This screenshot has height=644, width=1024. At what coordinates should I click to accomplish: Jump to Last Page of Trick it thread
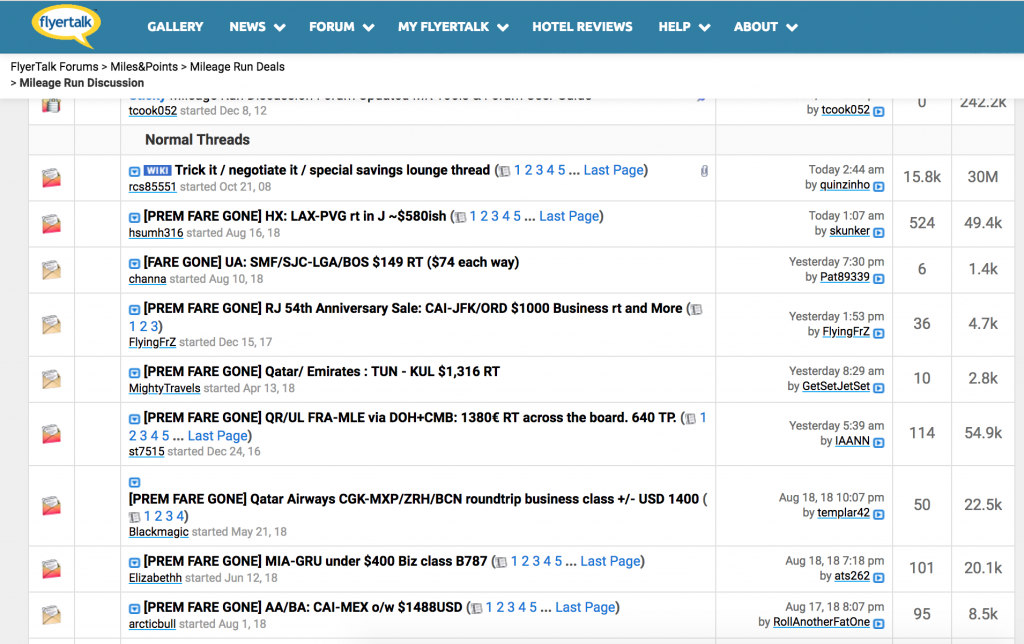pos(613,170)
